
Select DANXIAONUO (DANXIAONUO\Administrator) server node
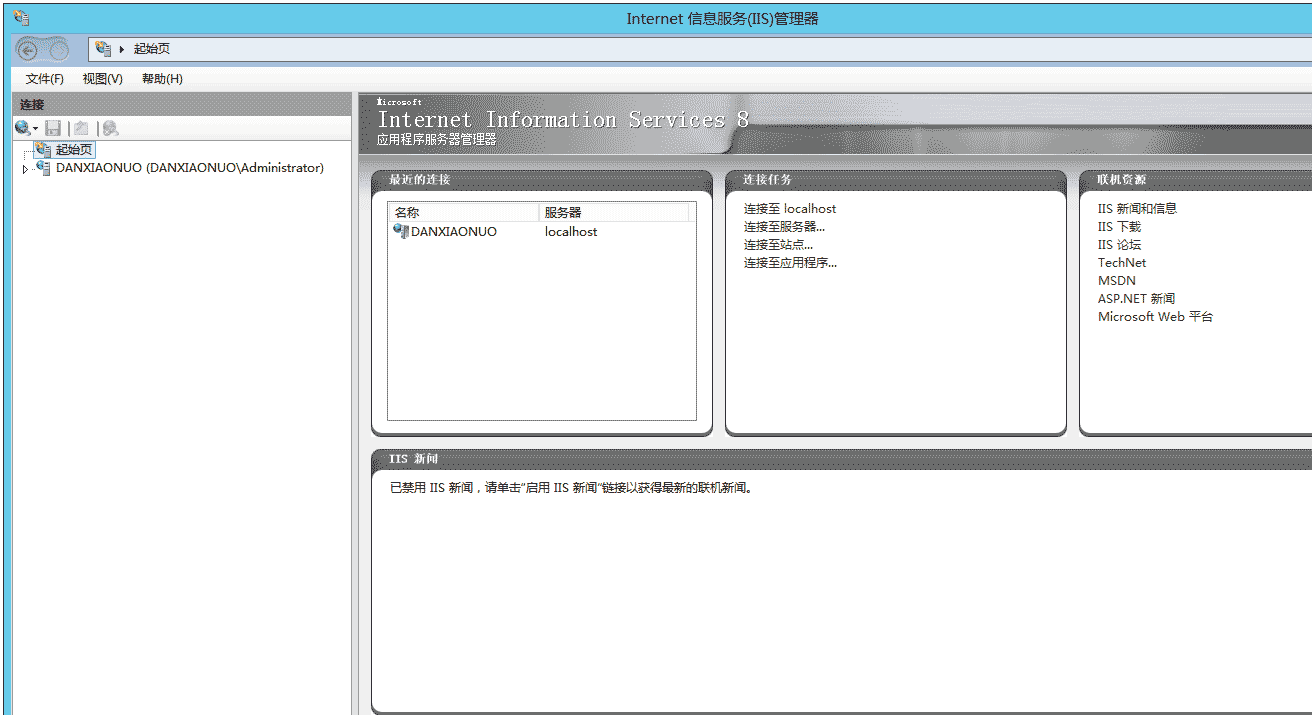tap(190, 168)
